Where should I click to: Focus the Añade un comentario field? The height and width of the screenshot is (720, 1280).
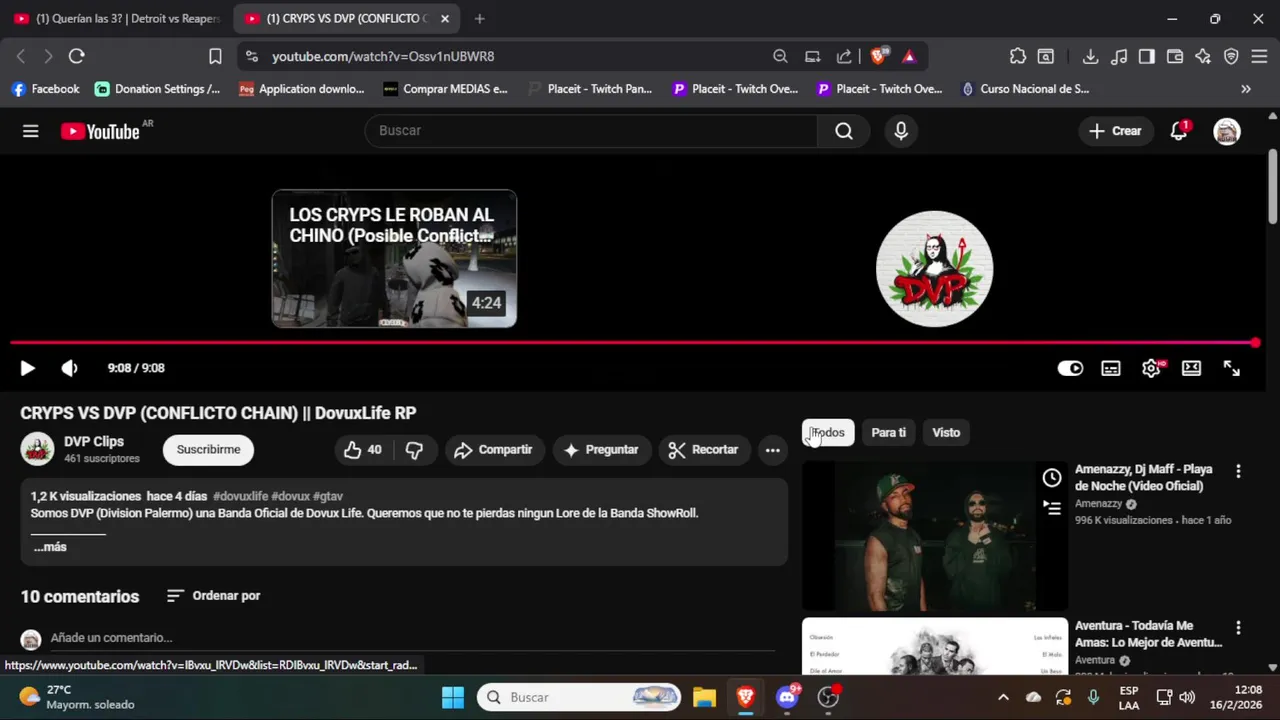(x=412, y=638)
